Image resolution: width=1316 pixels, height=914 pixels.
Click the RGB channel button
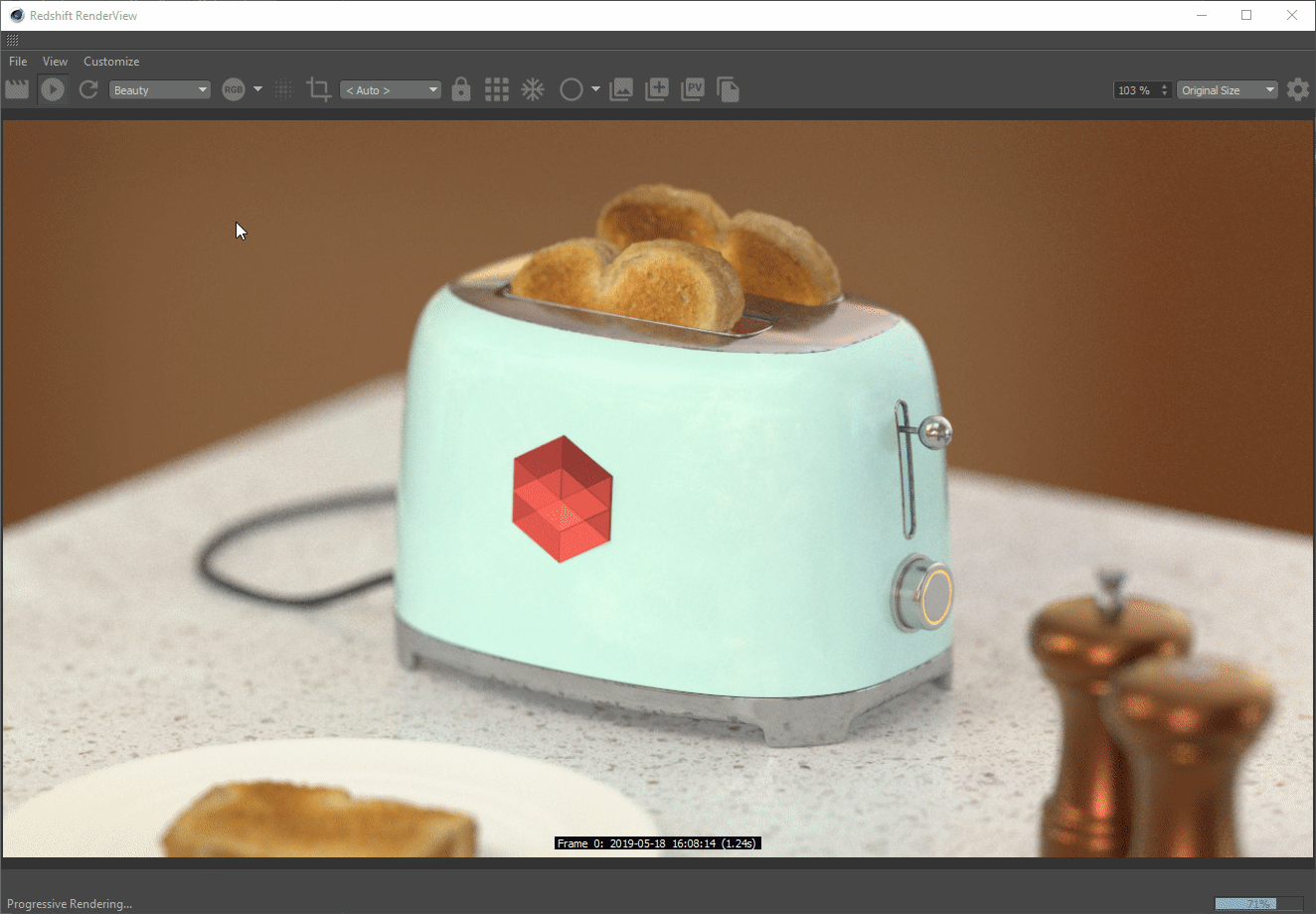pyautogui.click(x=234, y=89)
